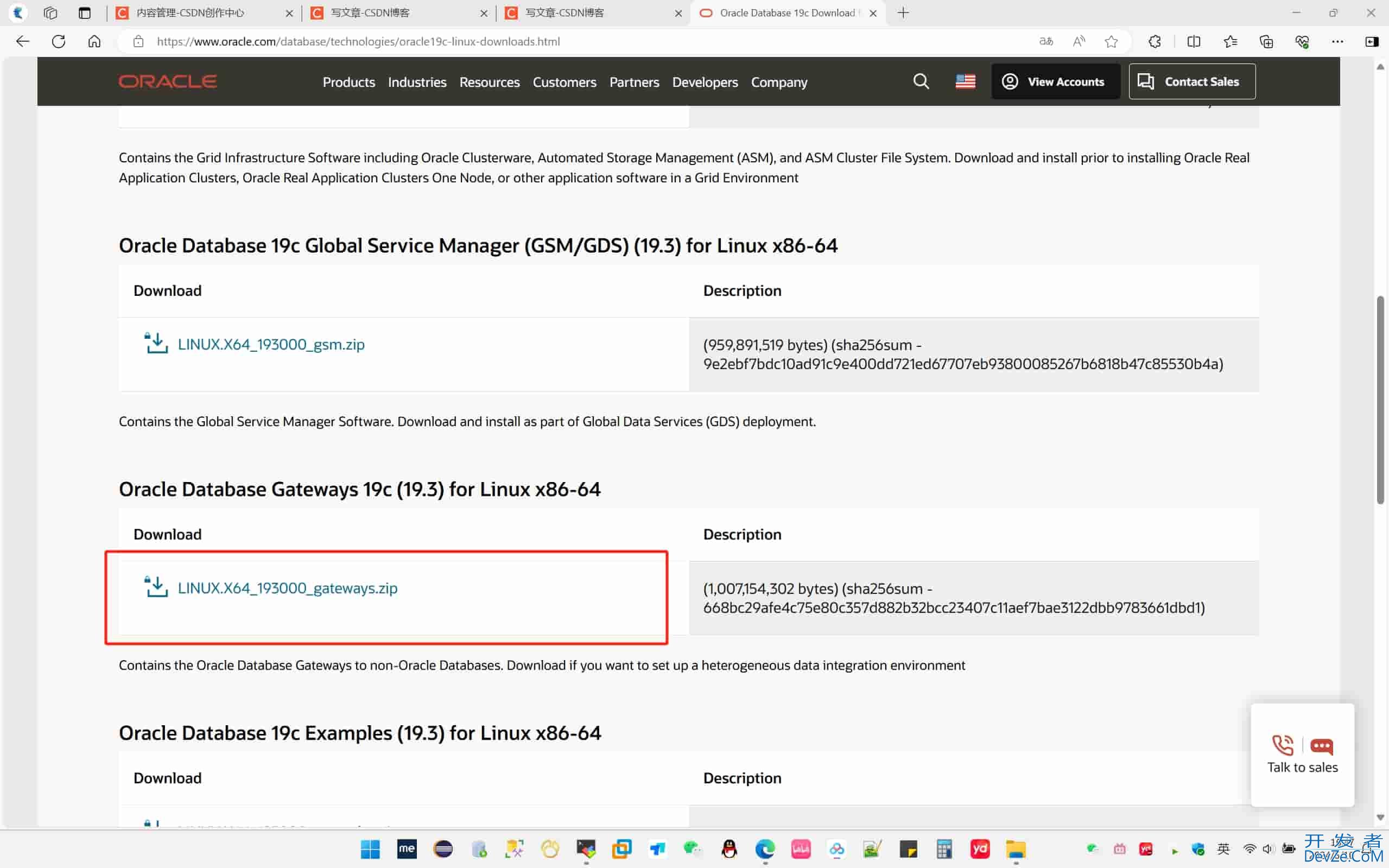Screen dimensions: 1389x868
Task: Open Company navigation menu
Action: pyautogui.click(x=779, y=82)
